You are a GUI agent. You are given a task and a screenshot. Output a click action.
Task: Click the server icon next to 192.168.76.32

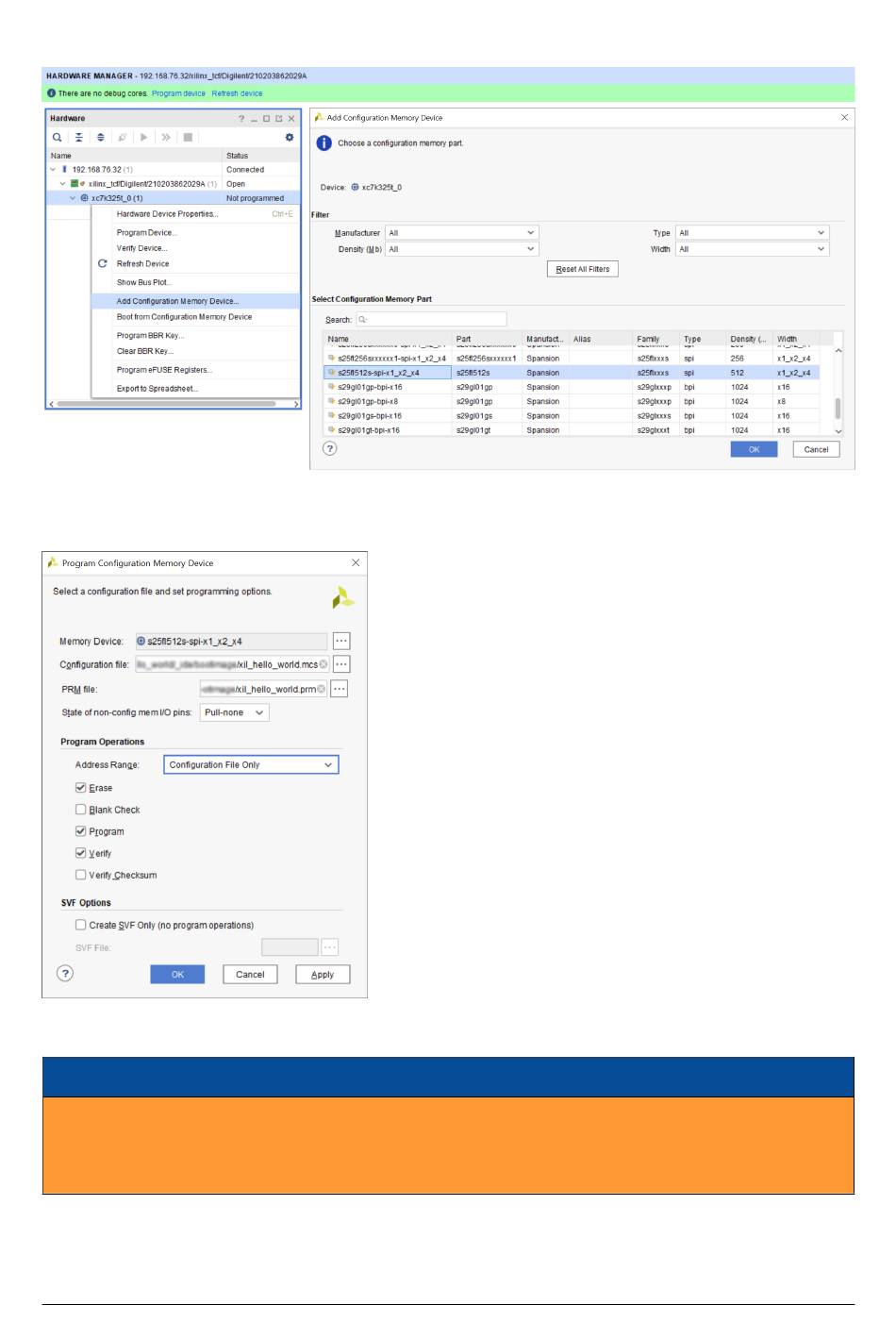pos(65,170)
